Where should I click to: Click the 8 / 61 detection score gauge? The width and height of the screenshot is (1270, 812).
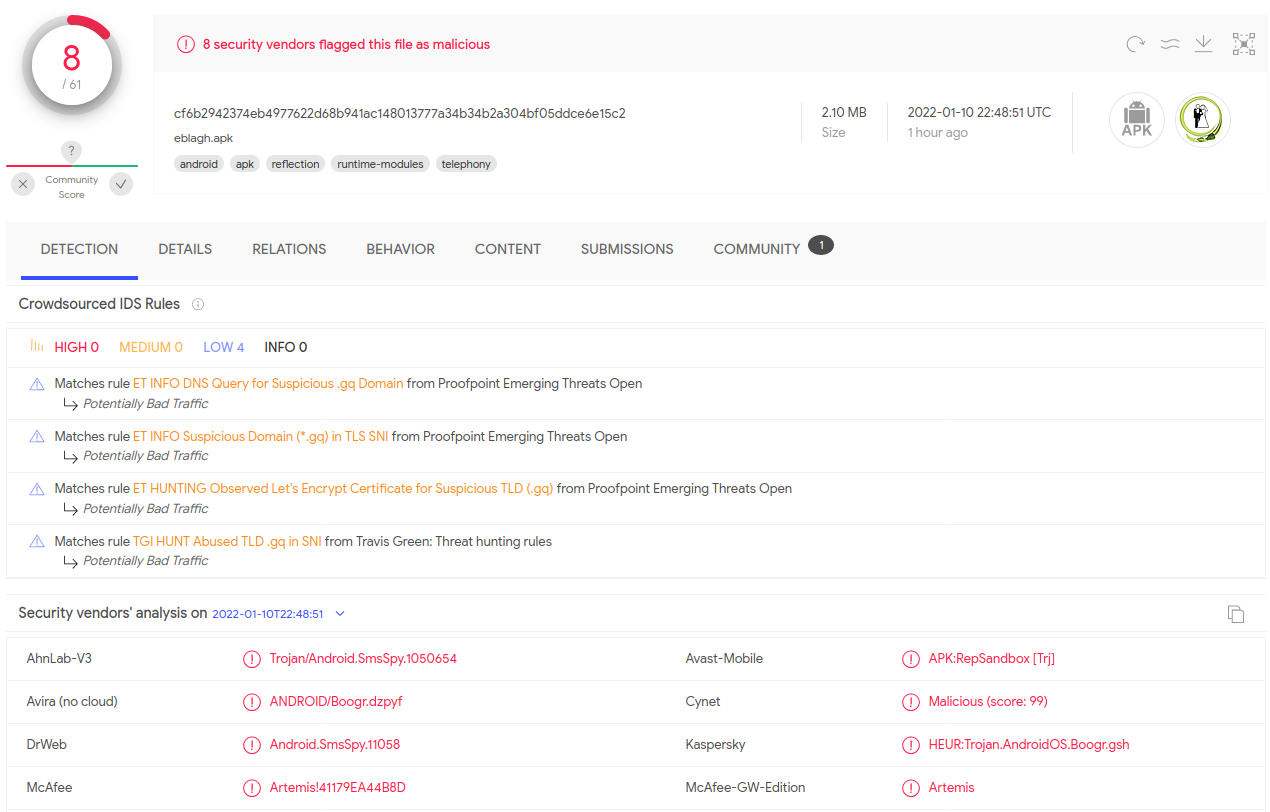(71, 66)
